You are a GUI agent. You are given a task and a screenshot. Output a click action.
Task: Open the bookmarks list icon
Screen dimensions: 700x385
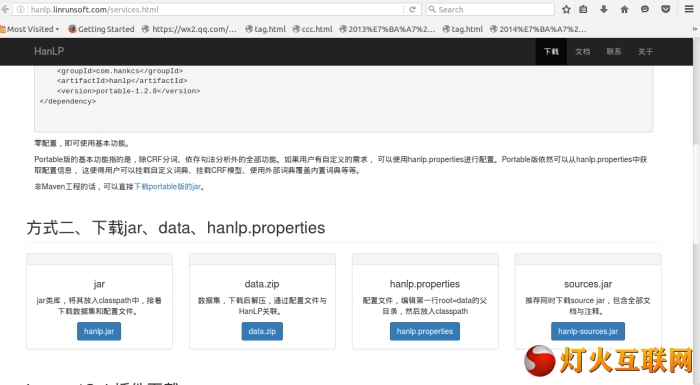tap(583, 9)
